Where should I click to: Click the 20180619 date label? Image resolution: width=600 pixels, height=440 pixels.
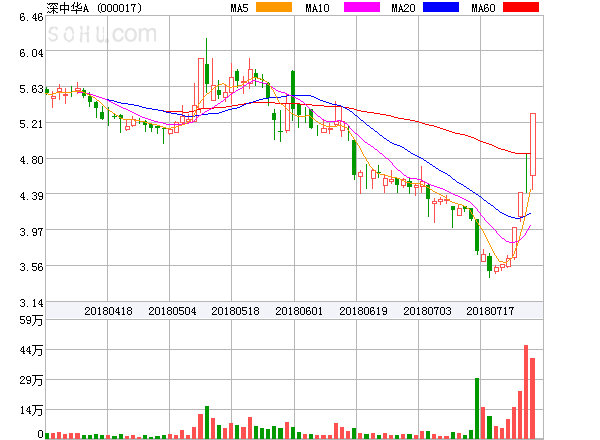pos(363,311)
